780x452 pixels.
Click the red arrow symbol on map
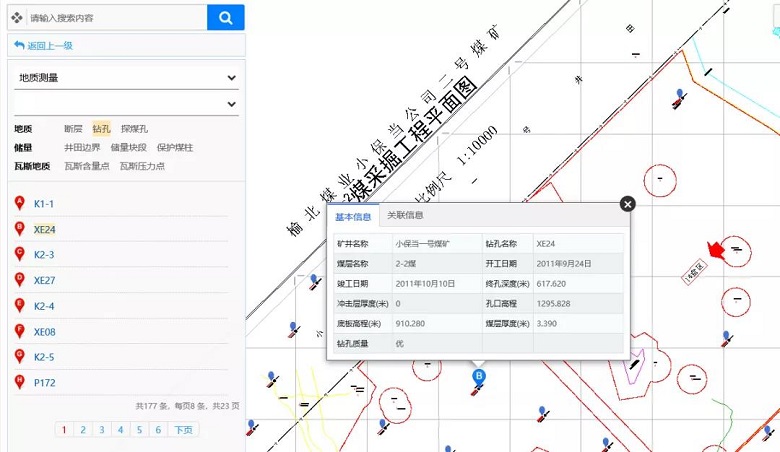[x=715, y=248]
